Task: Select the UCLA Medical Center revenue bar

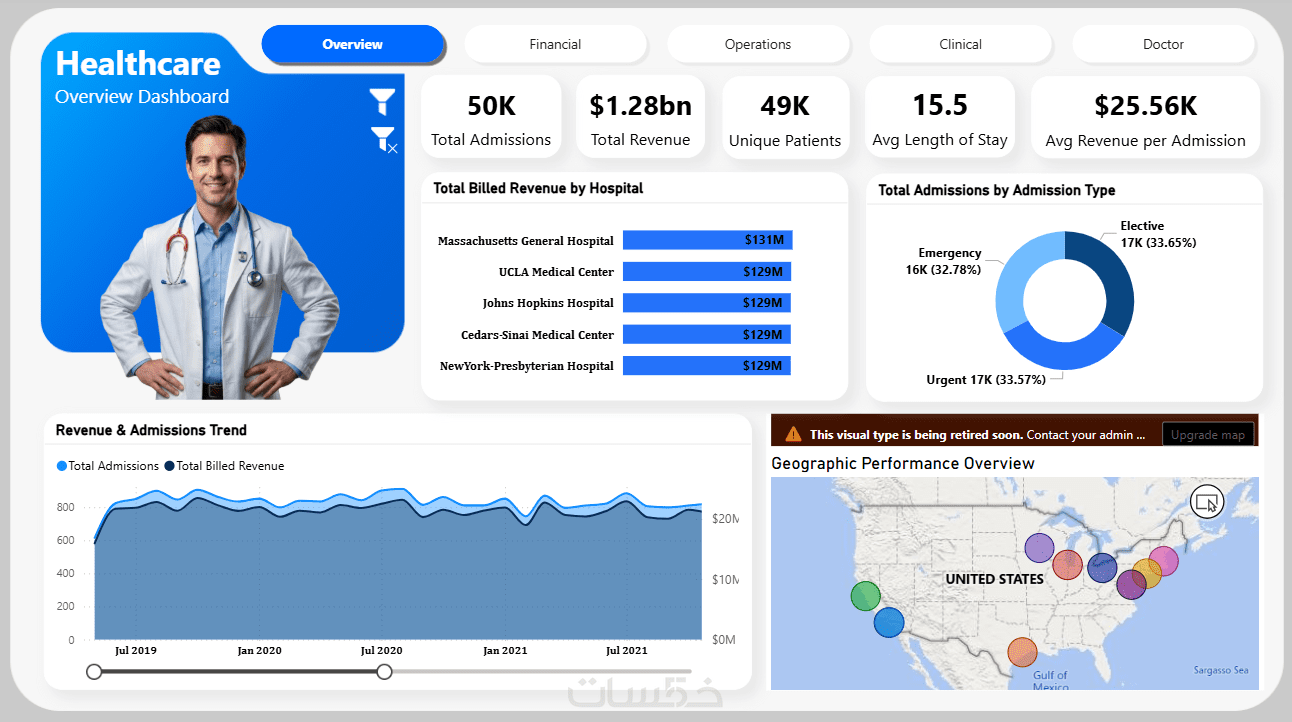Action: coord(707,272)
